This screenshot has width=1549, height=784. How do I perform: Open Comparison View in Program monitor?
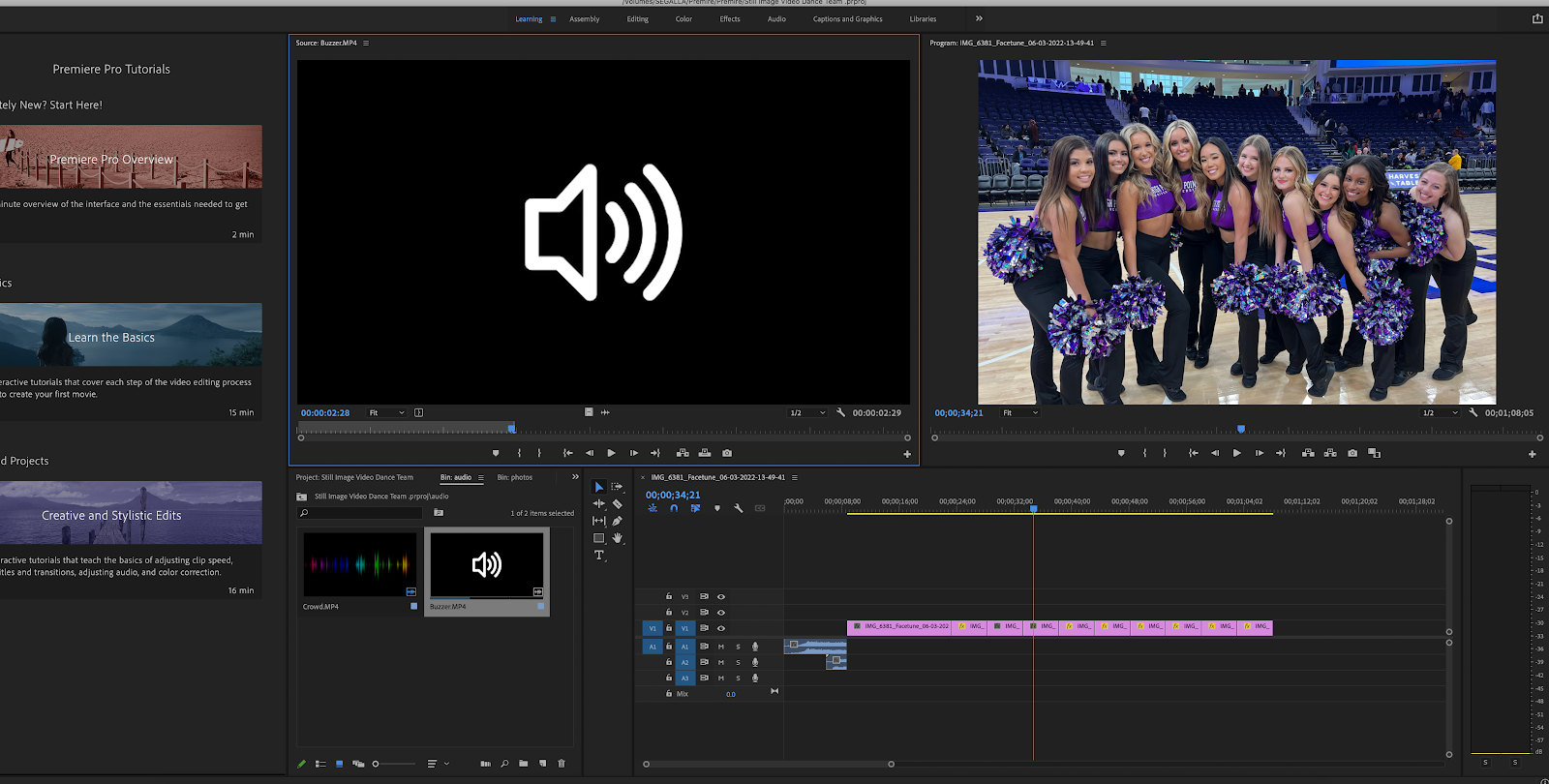pos(1374,453)
